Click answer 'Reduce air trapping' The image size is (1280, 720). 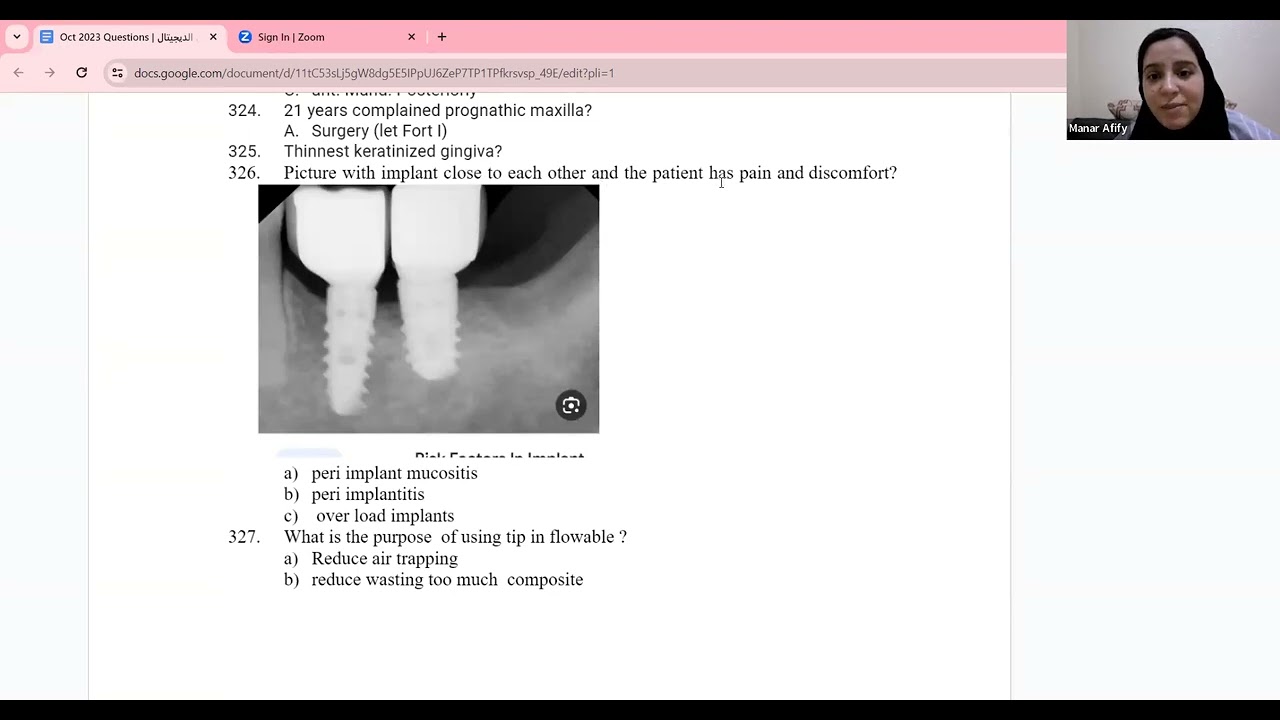click(384, 559)
